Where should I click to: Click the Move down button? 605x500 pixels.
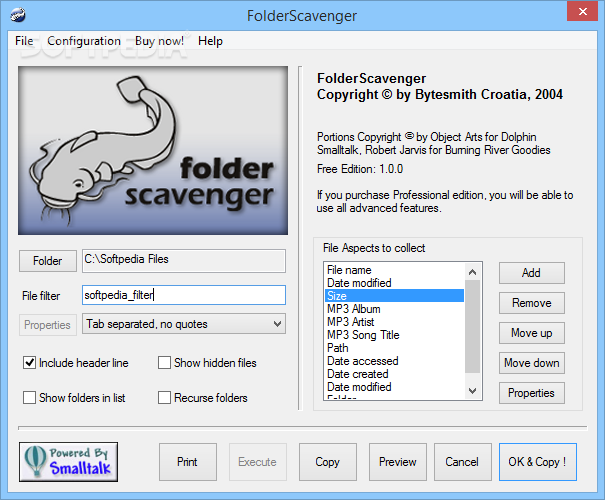532,363
